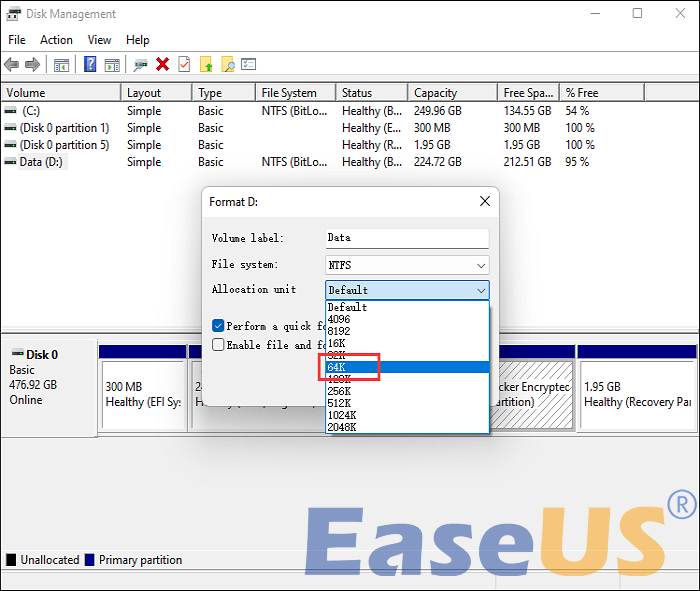Click the Back arrow toolbar icon

[12, 65]
